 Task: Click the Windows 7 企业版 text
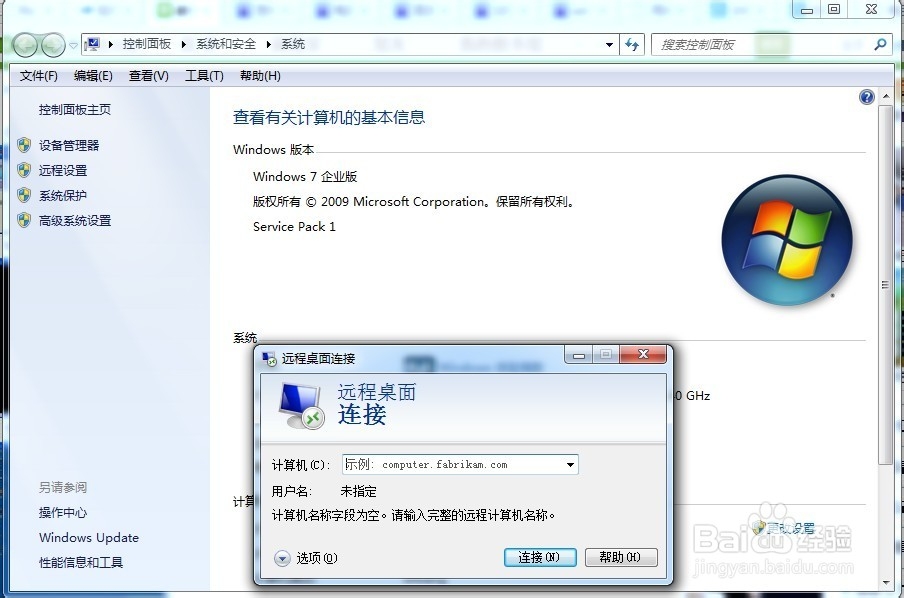pyautogui.click(x=305, y=176)
